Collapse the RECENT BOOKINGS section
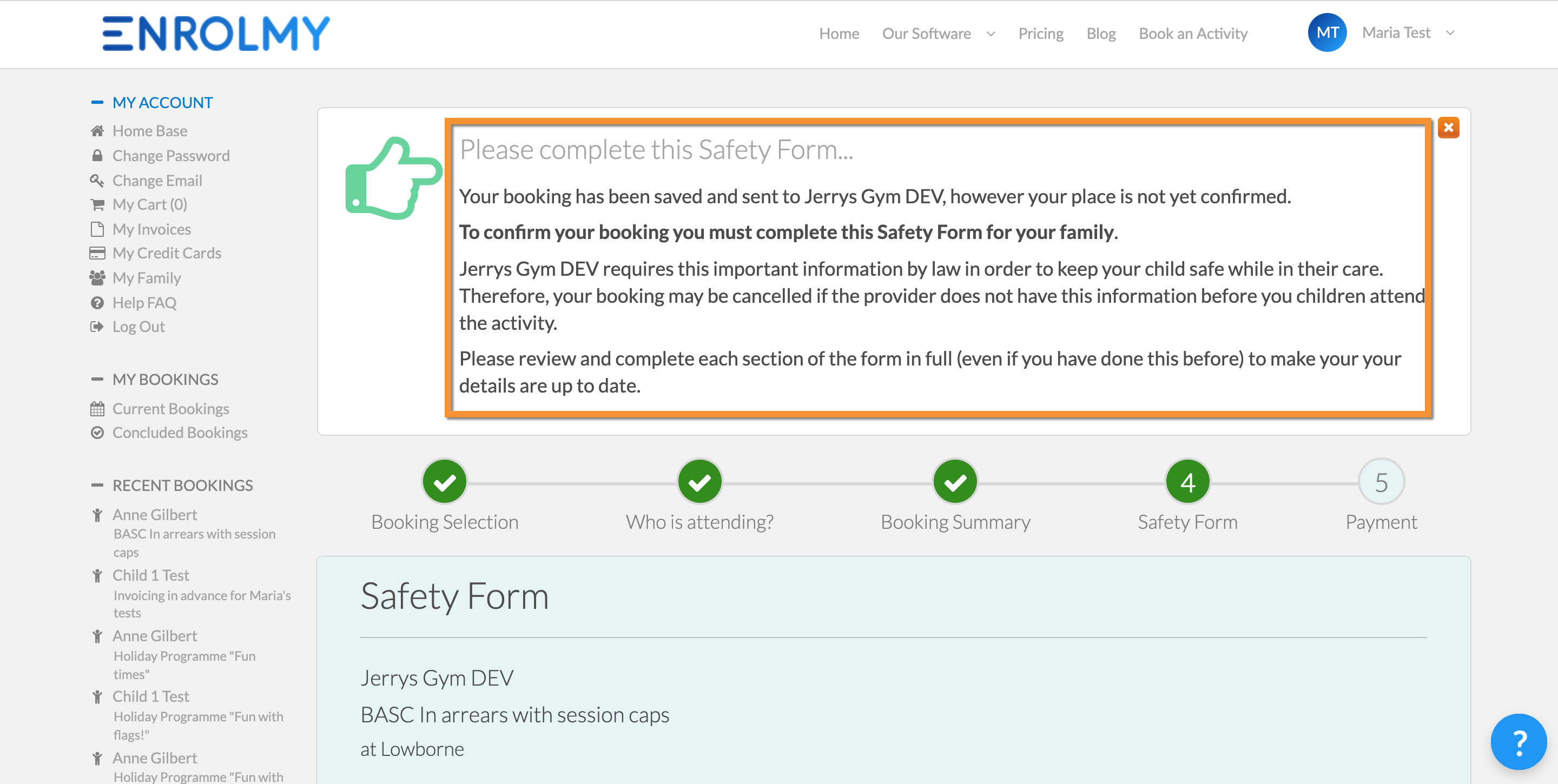Viewport: 1558px width, 784px height. 97,485
